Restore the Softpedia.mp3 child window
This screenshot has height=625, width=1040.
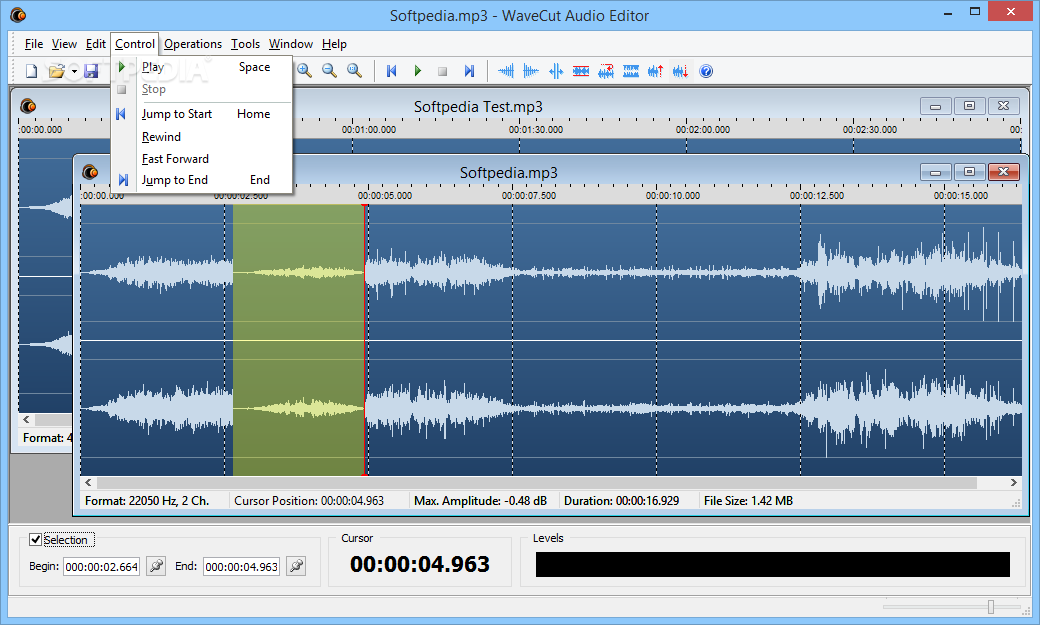tap(969, 173)
